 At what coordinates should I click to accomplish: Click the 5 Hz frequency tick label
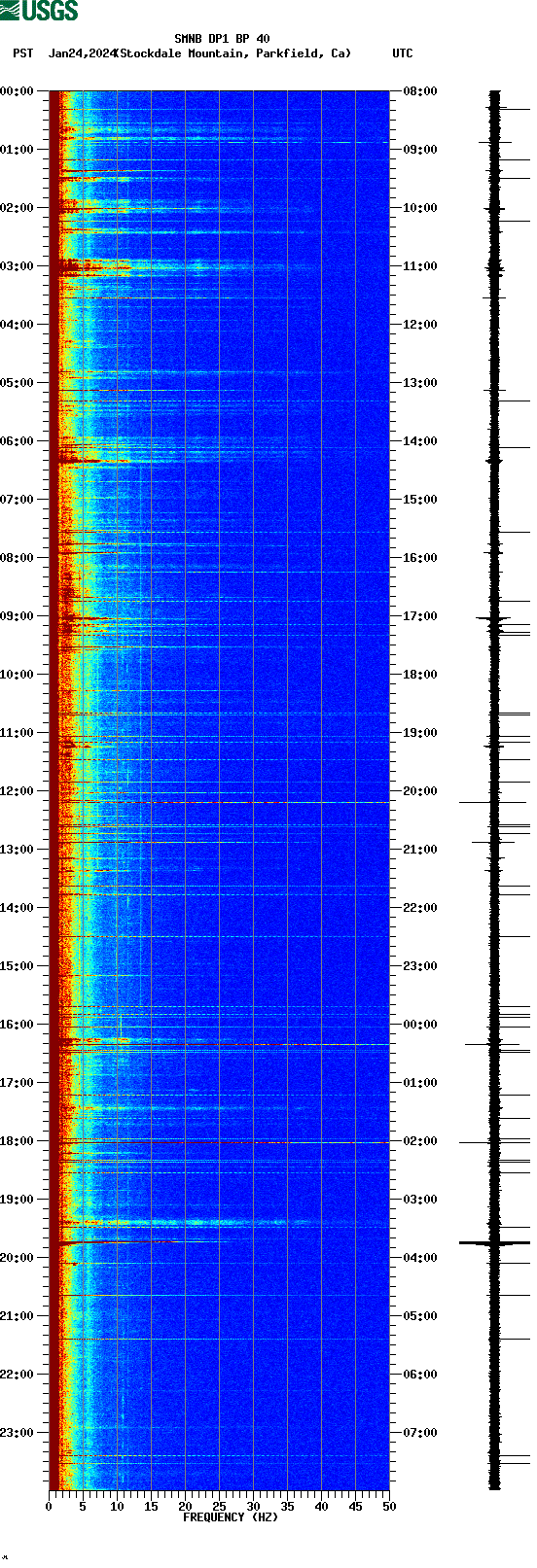click(x=83, y=1507)
